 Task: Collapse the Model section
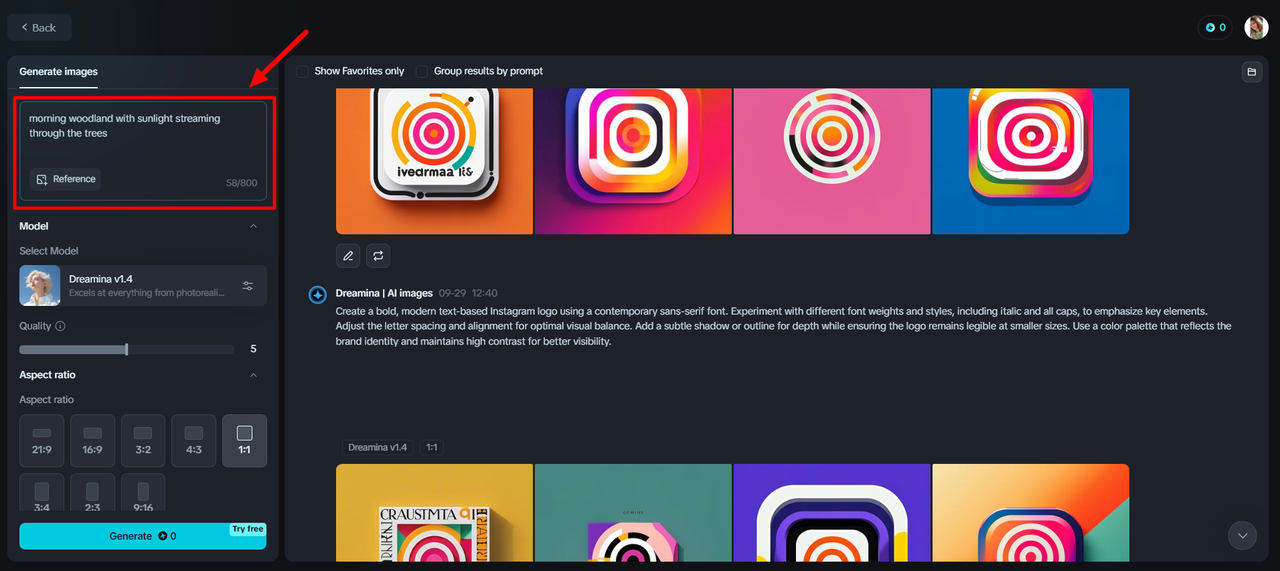tap(253, 226)
